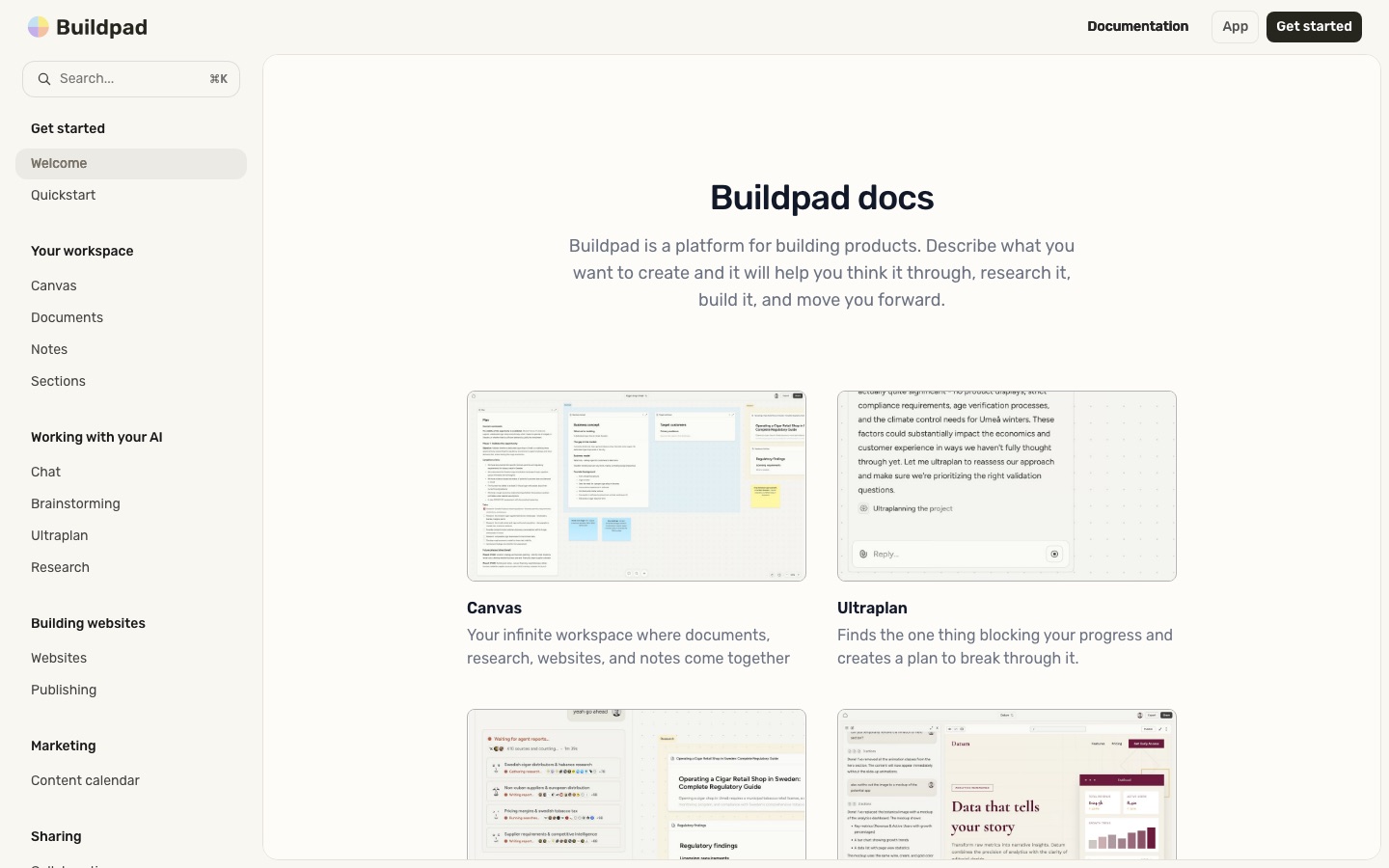Viewport: 1389px width, 868px height.
Task: Click the 'Your workspace' sidebar heading
Action: pos(82,252)
